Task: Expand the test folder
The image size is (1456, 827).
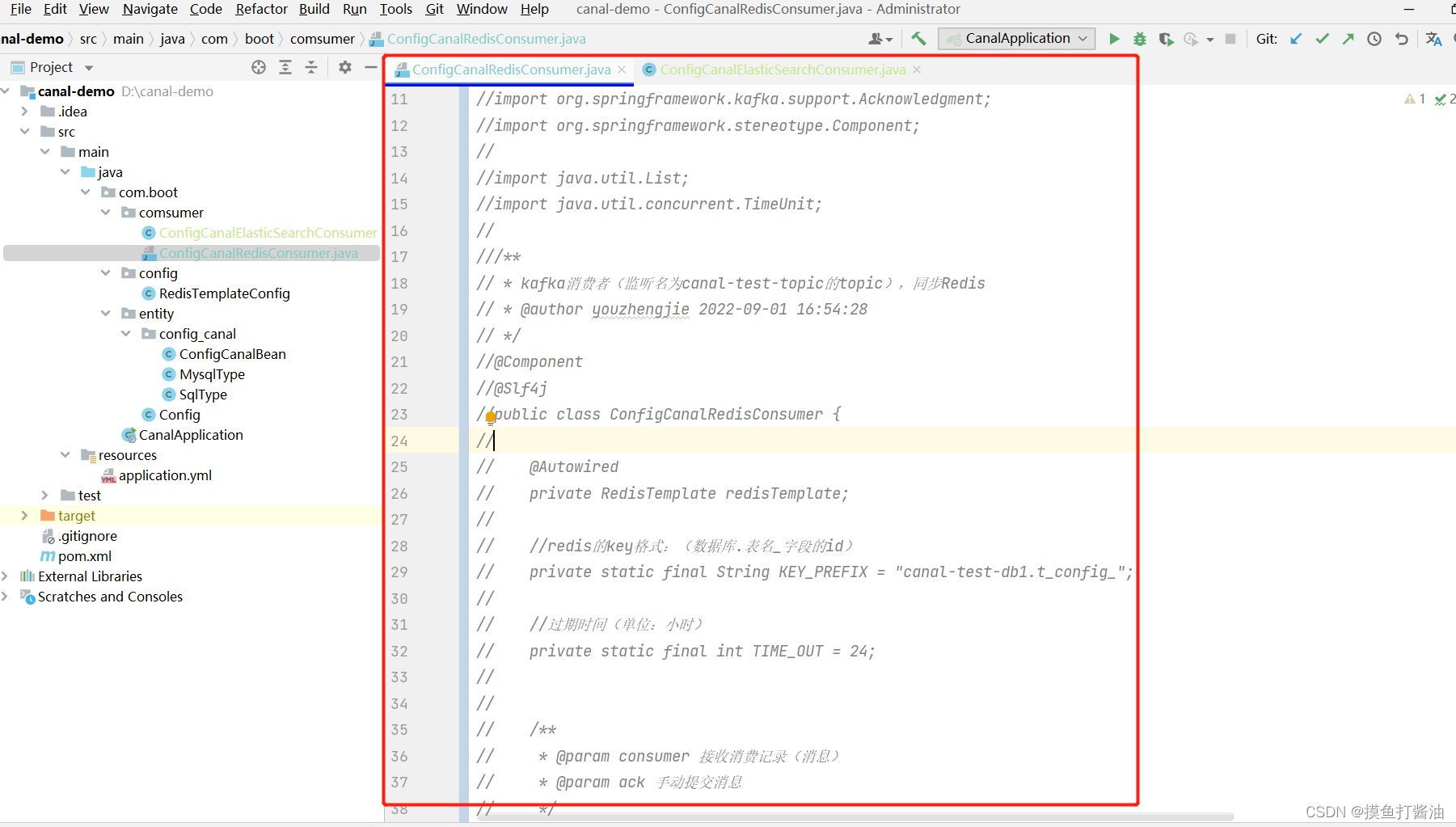Action: 45,495
